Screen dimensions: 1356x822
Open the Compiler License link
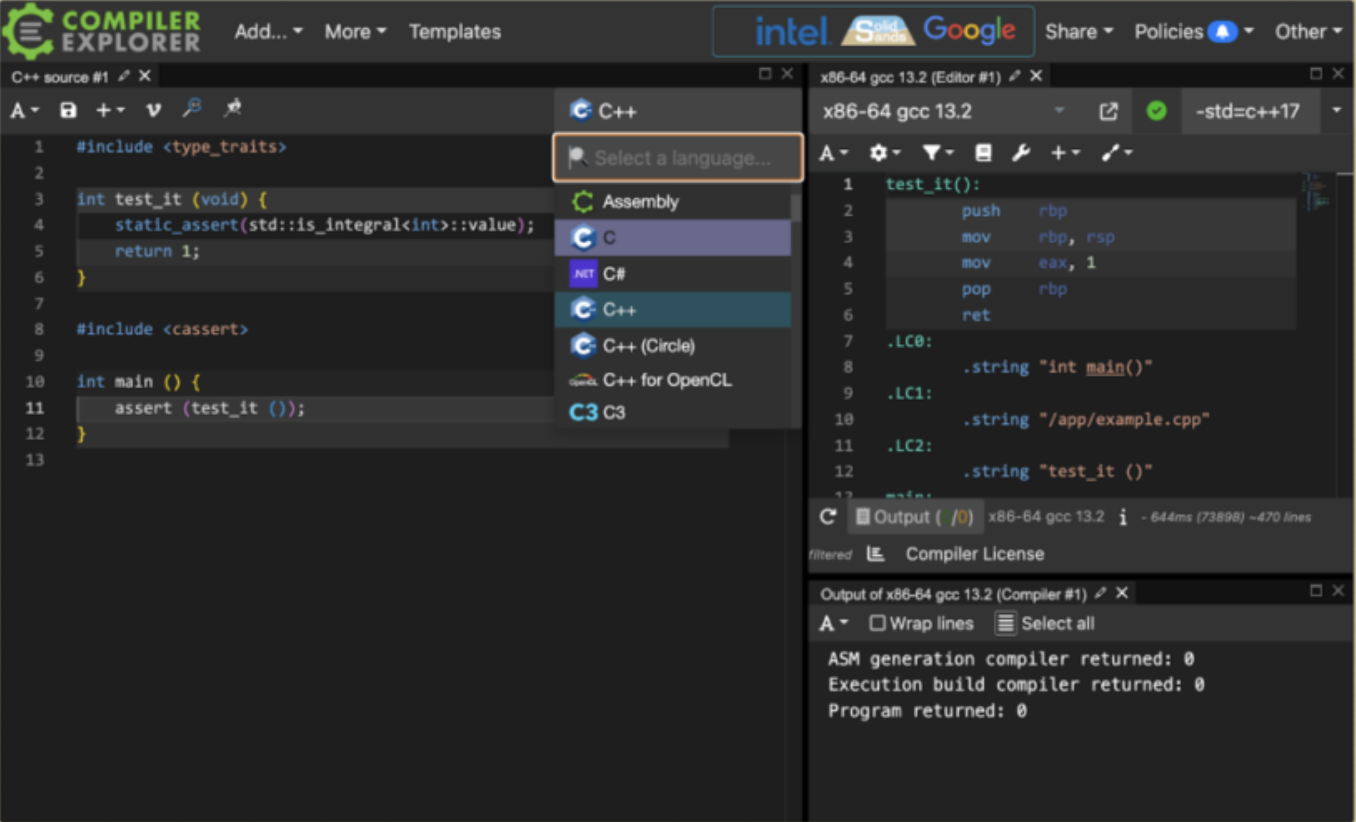974,554
